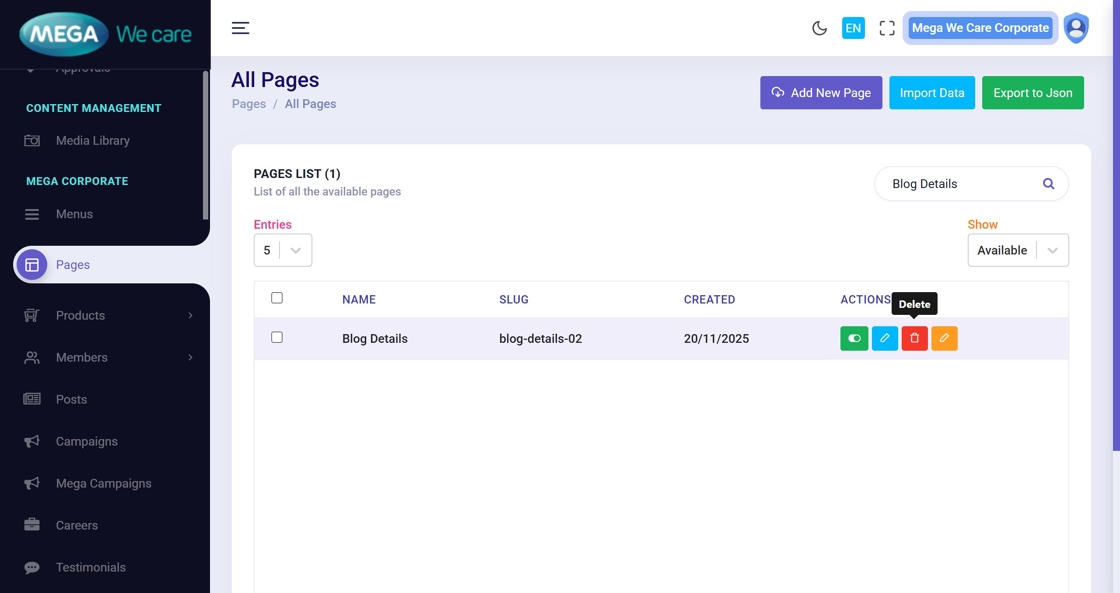Click the blue pencil edit icon
The width and height of the screenshot is (1120, 593).
click(884, 339)
